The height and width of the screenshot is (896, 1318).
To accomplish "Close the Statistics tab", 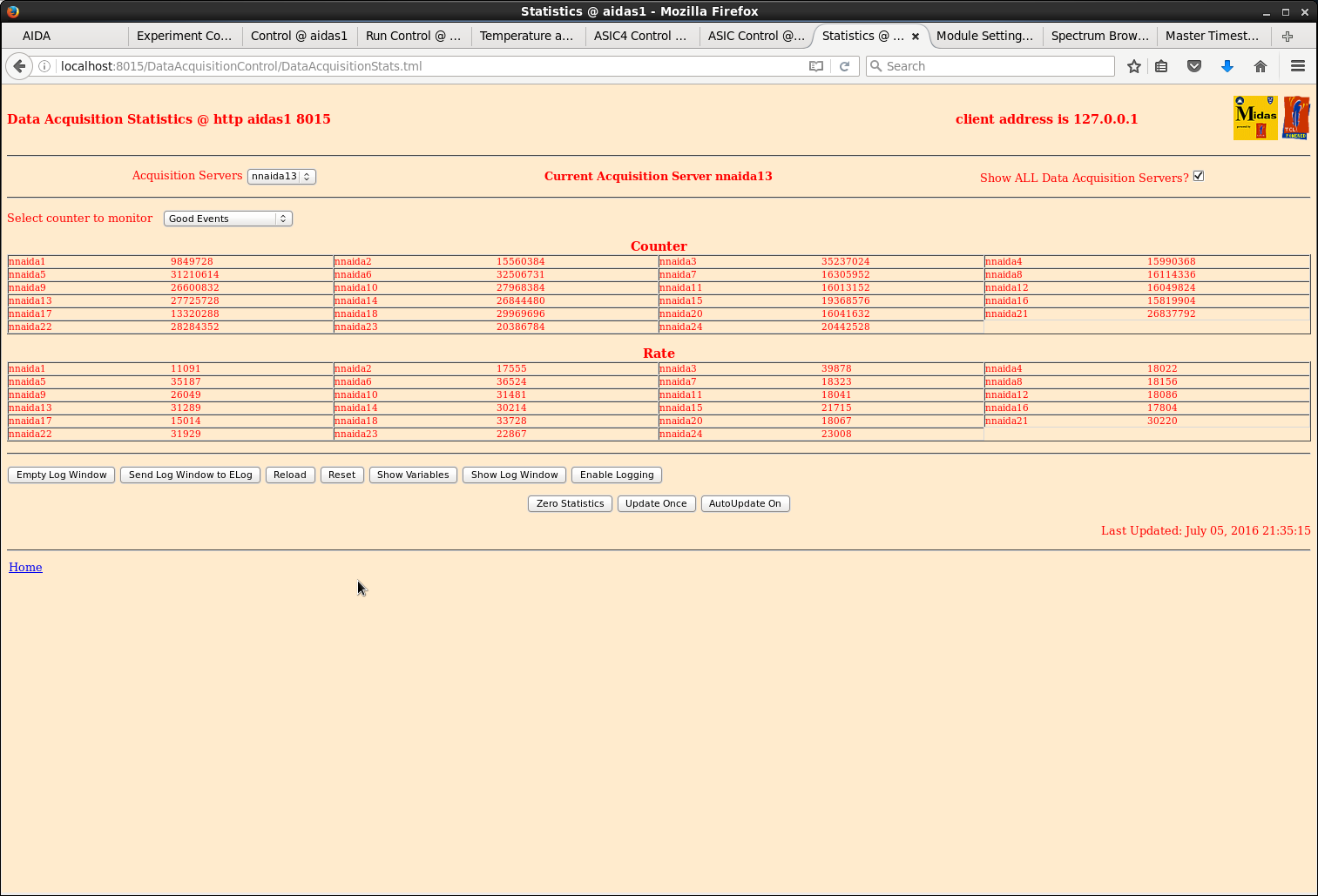I will tap(916, 37).
